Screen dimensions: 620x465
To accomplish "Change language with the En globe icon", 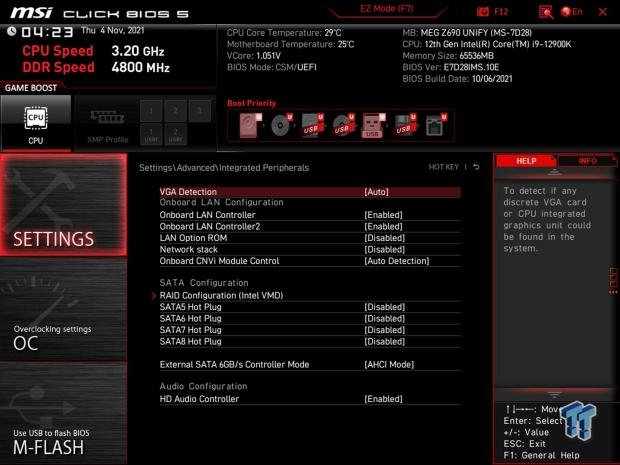I will point(572,12).
